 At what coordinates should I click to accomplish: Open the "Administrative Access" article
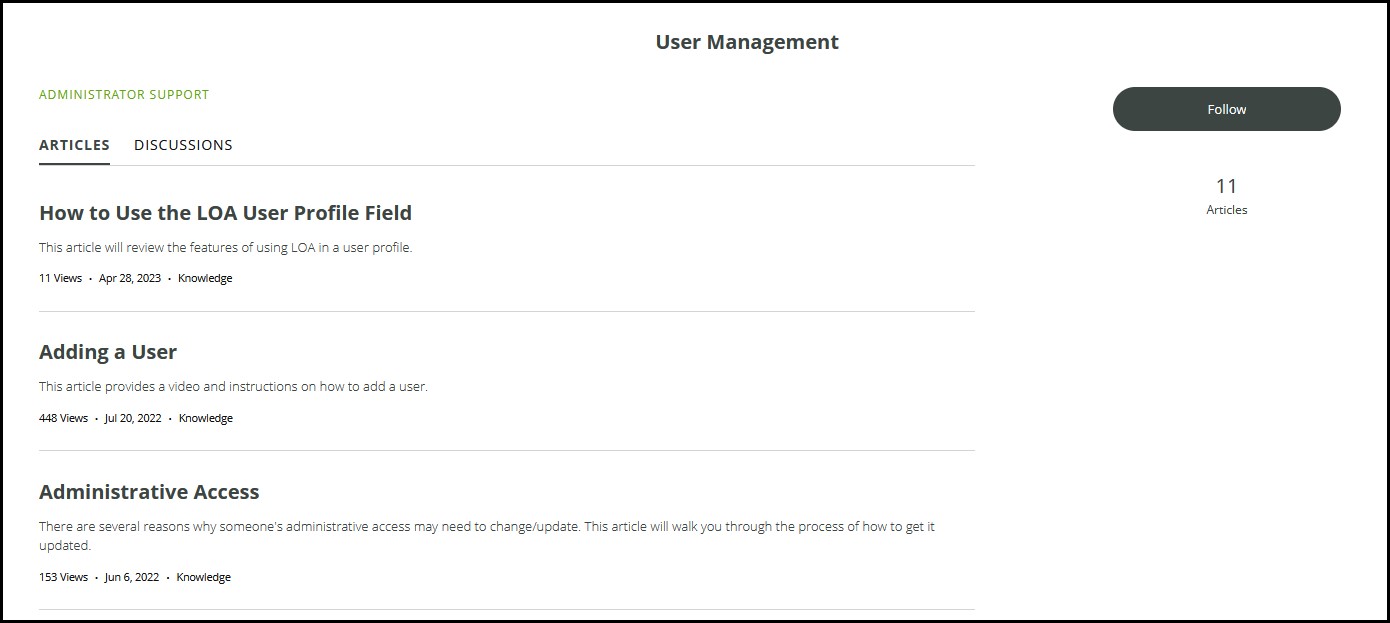point(149,491)
